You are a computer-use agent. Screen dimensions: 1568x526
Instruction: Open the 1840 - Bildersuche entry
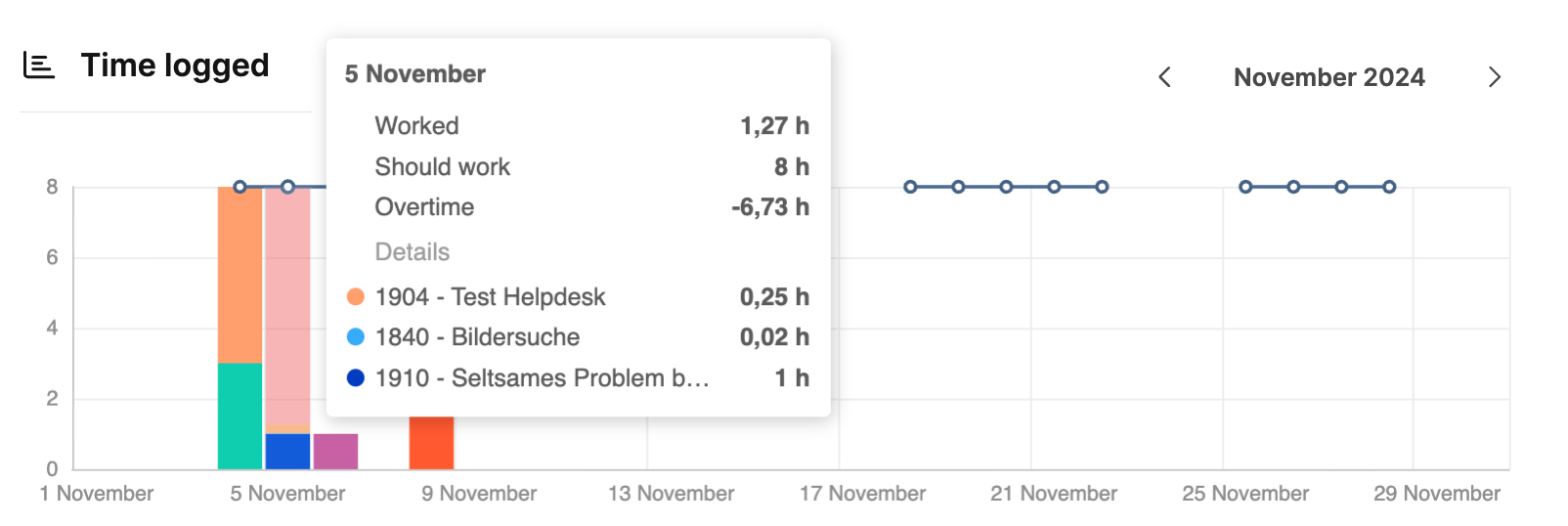click(477, 336)
